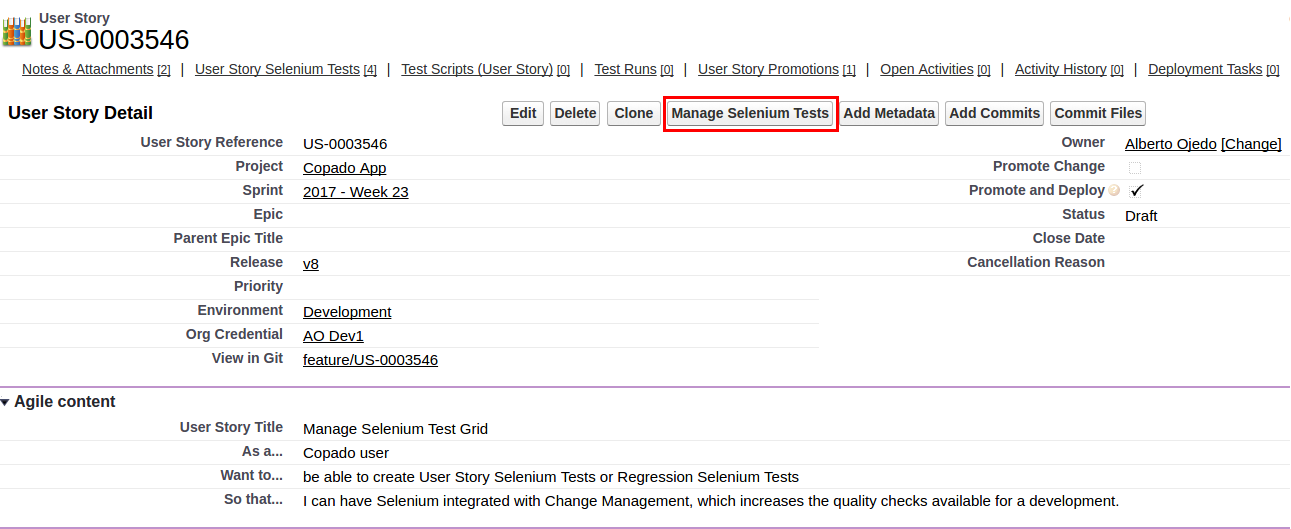This screenshot has width=1291, height=529.
Task: Open sprint 2017 - Week 23
Action: point(355,192)
